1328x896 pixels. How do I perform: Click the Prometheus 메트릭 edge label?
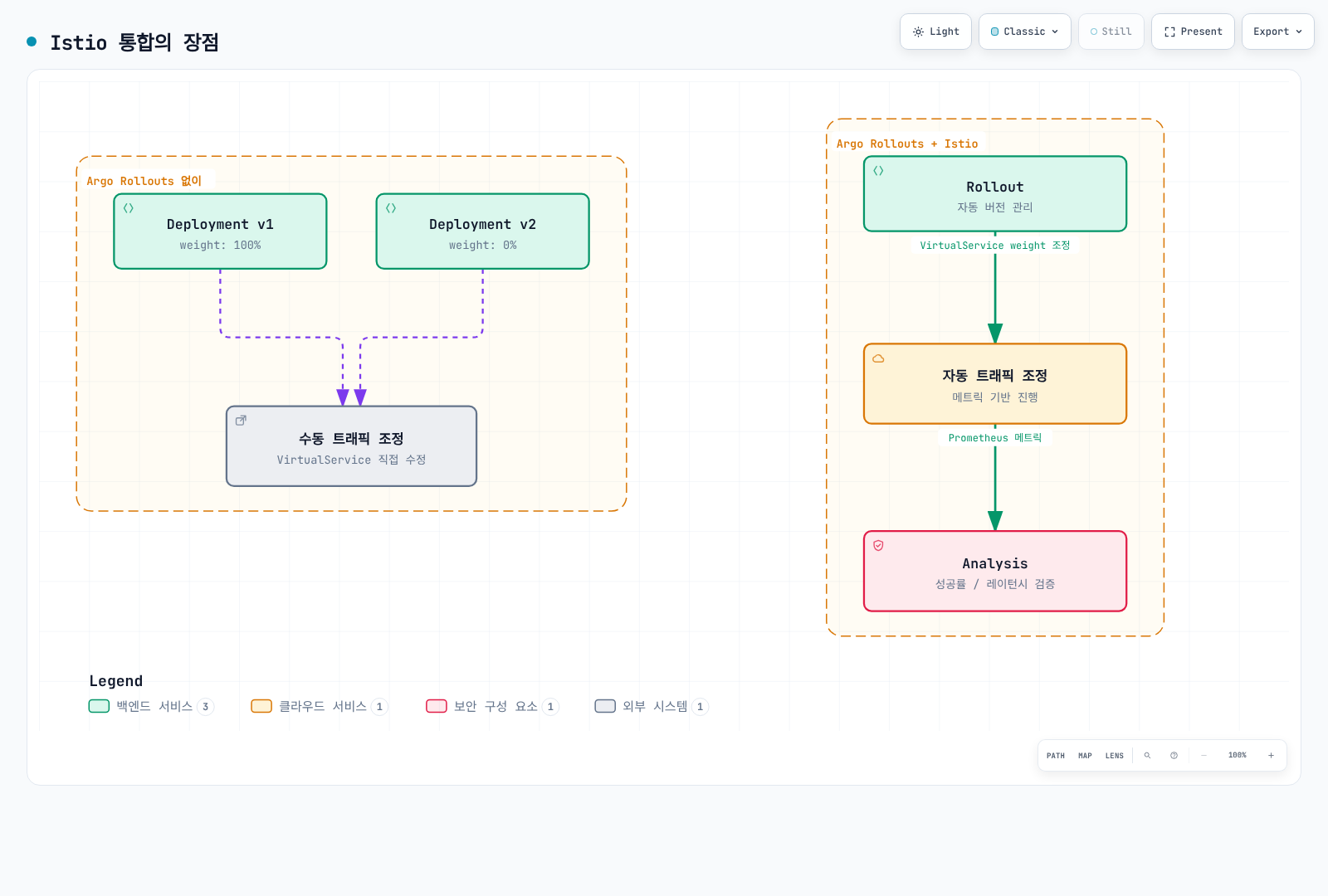coord(994,438)
